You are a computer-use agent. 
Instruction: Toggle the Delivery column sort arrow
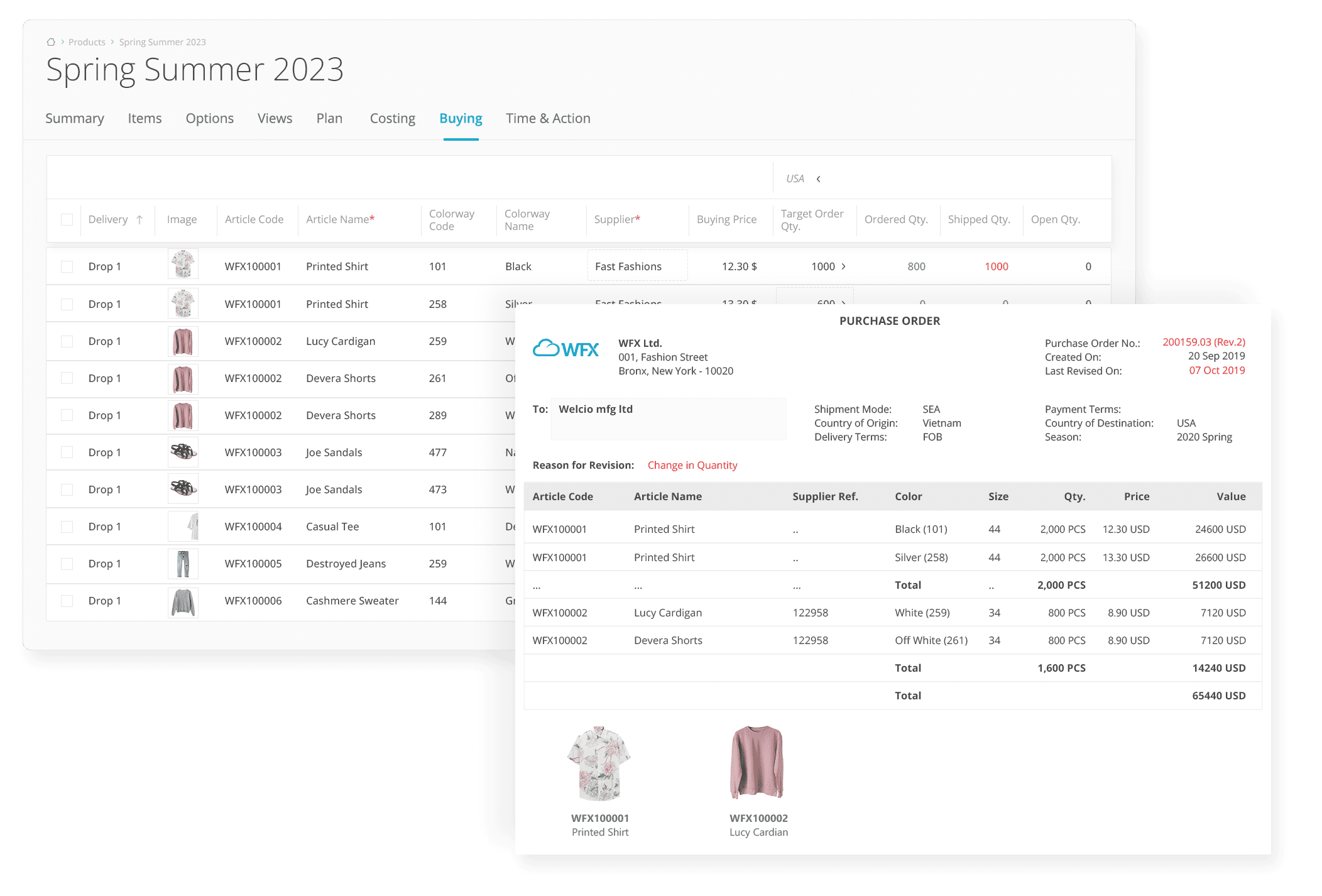point(140,219)
